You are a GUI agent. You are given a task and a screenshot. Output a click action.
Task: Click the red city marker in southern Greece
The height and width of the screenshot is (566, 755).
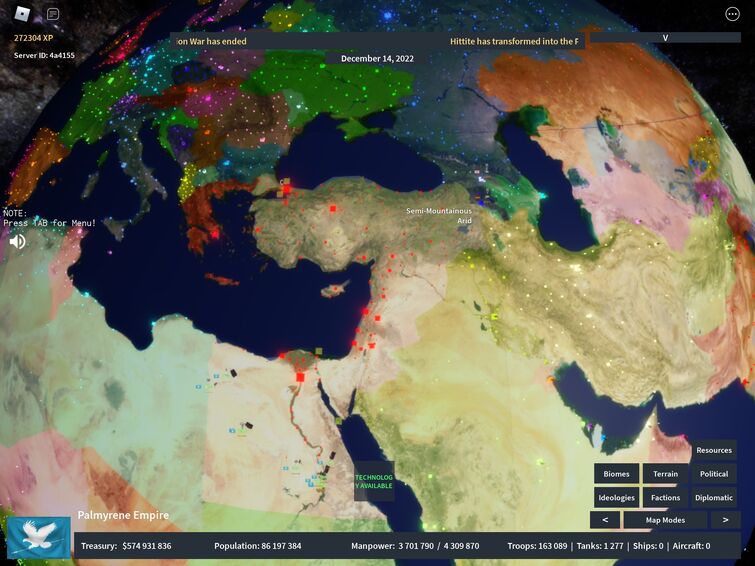pyautogui.click(x=215, y=235)
